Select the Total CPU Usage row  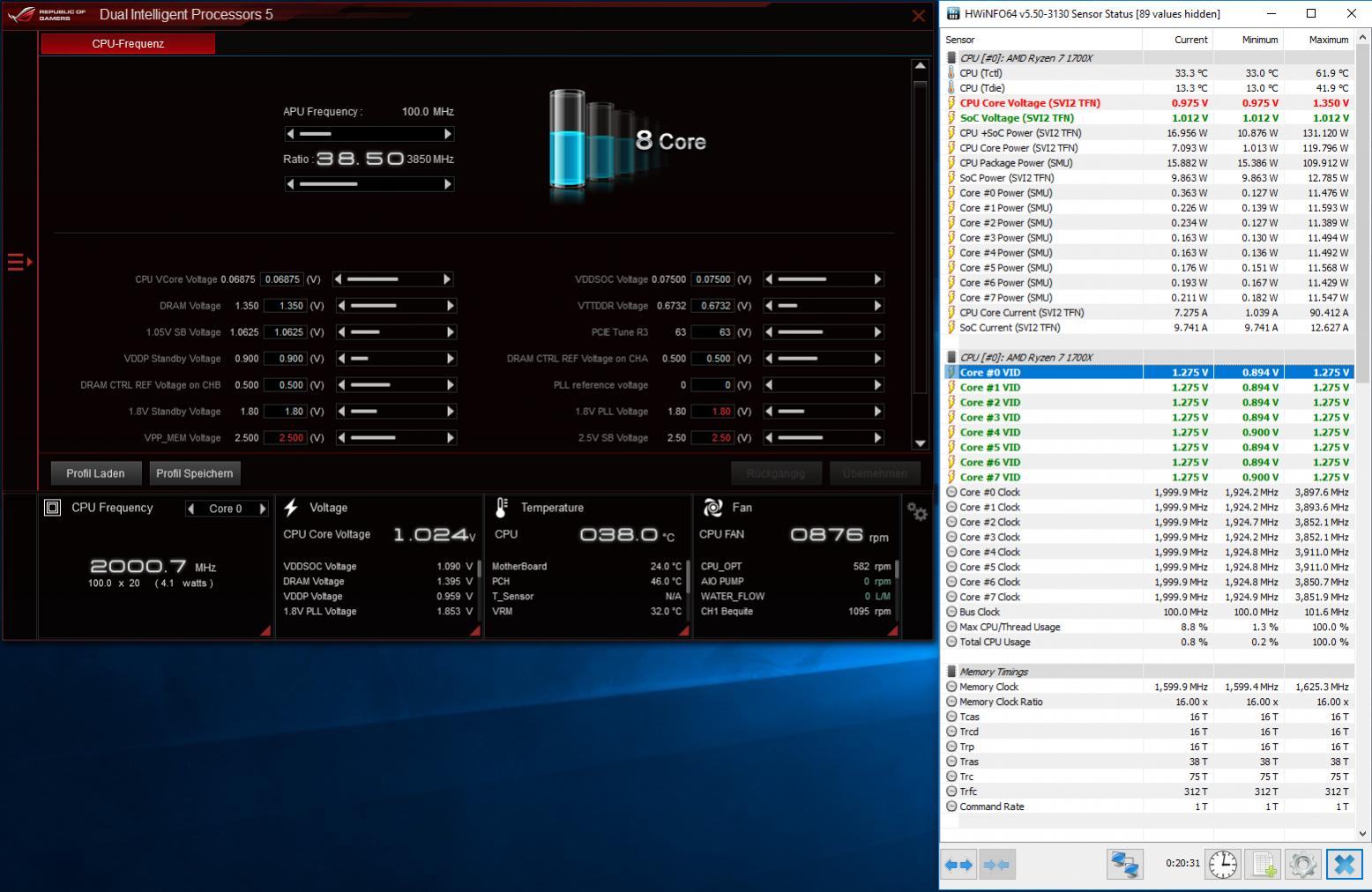point(1148,642)
